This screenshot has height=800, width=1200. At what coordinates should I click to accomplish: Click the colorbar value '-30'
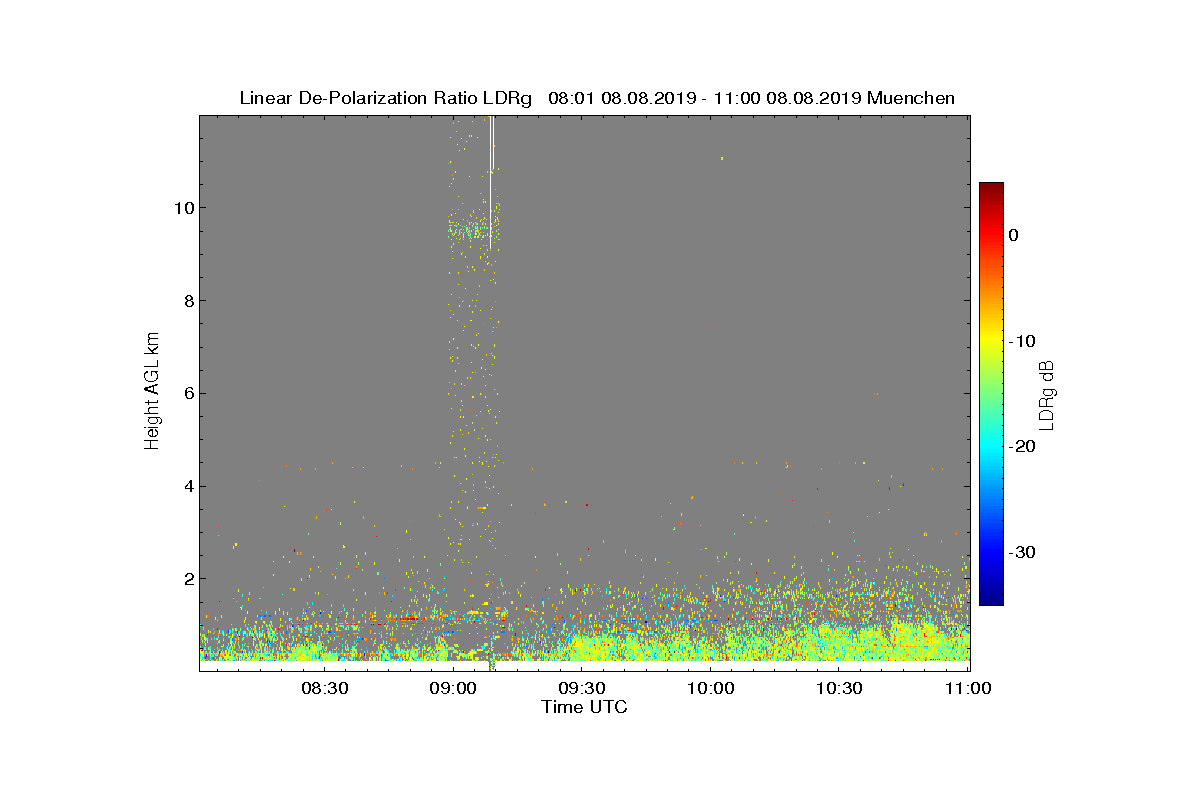[x=1022, y=553]
